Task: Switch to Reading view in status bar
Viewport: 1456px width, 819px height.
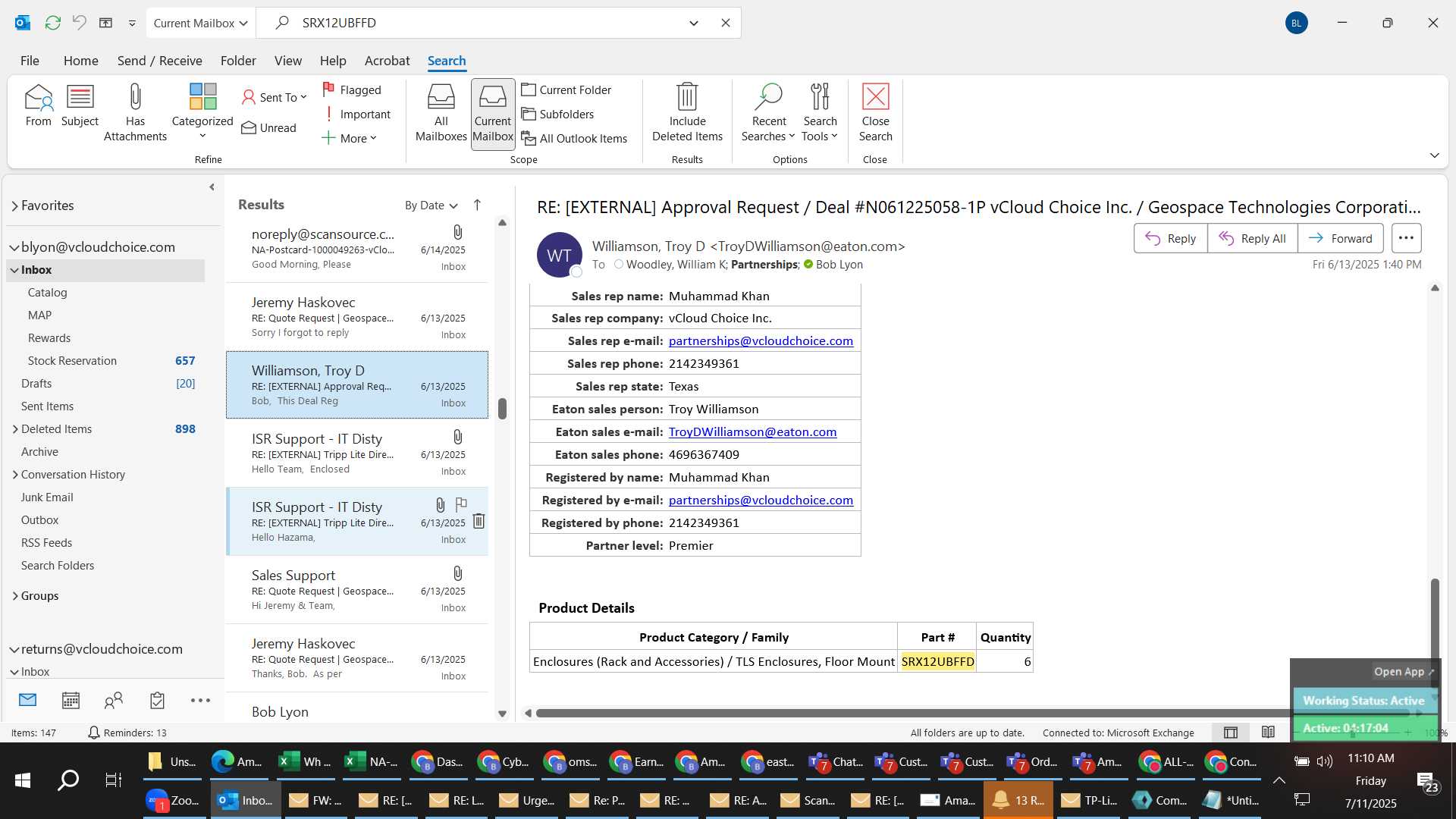Action: [x=1268, y=733]
